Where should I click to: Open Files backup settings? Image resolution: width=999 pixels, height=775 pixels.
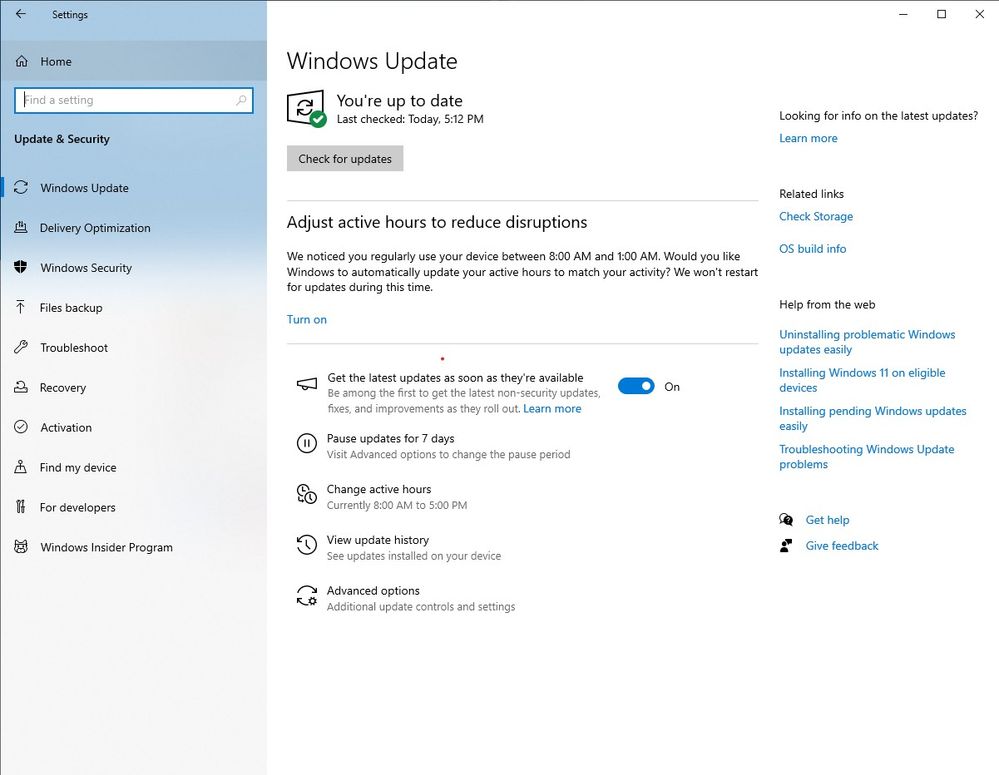(x=134, y=307)
